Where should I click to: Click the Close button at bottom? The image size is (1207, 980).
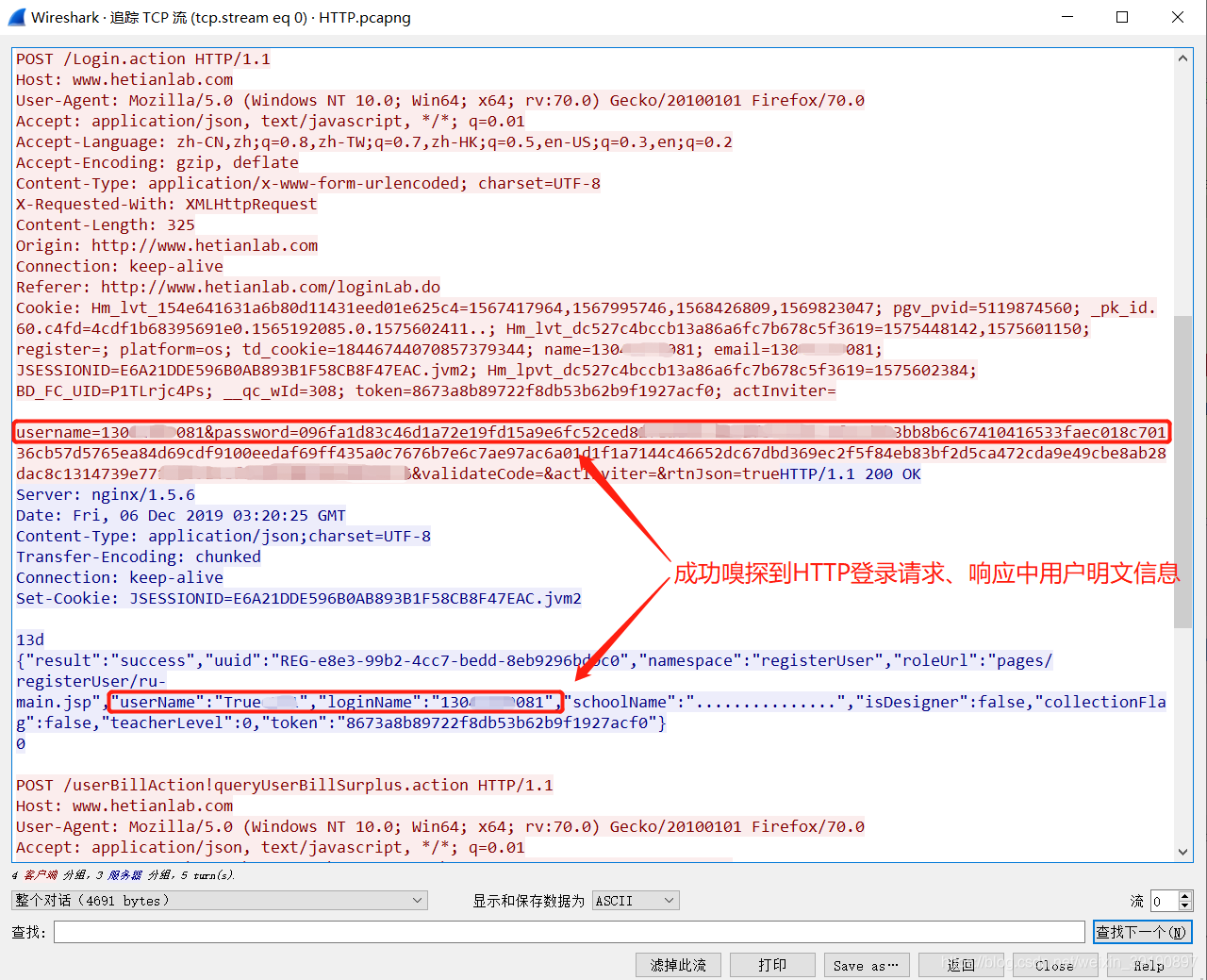(x=1054, y=965)
